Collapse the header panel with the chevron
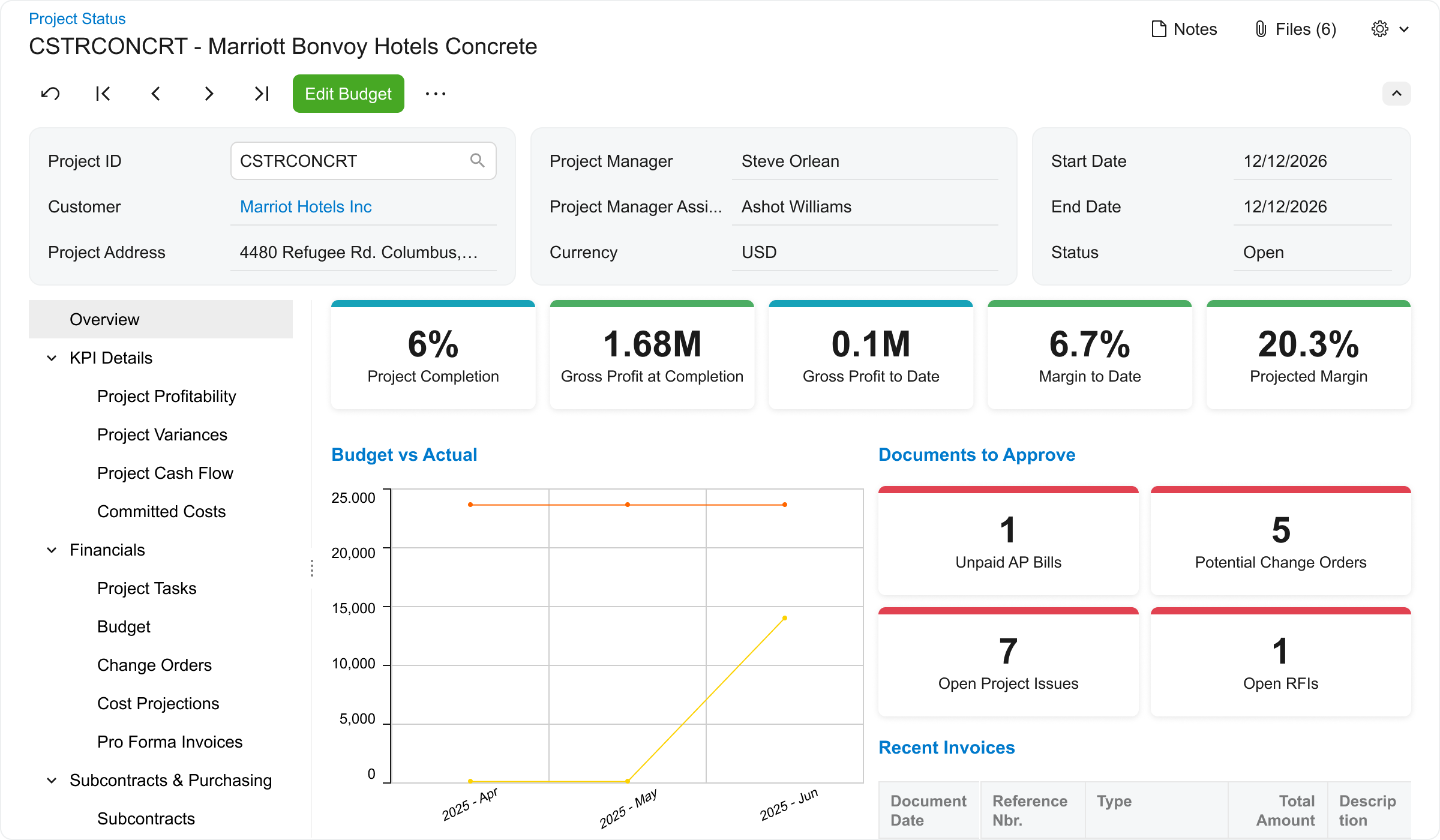1440x840 pixels. click(1397, 94)
